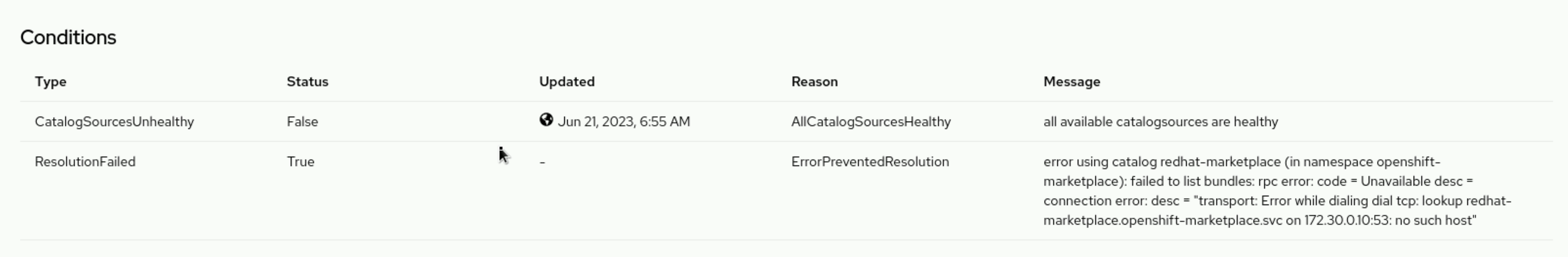Click the Status column header
The height and width of the screenshot is (257, 1568).
point(308,82)
